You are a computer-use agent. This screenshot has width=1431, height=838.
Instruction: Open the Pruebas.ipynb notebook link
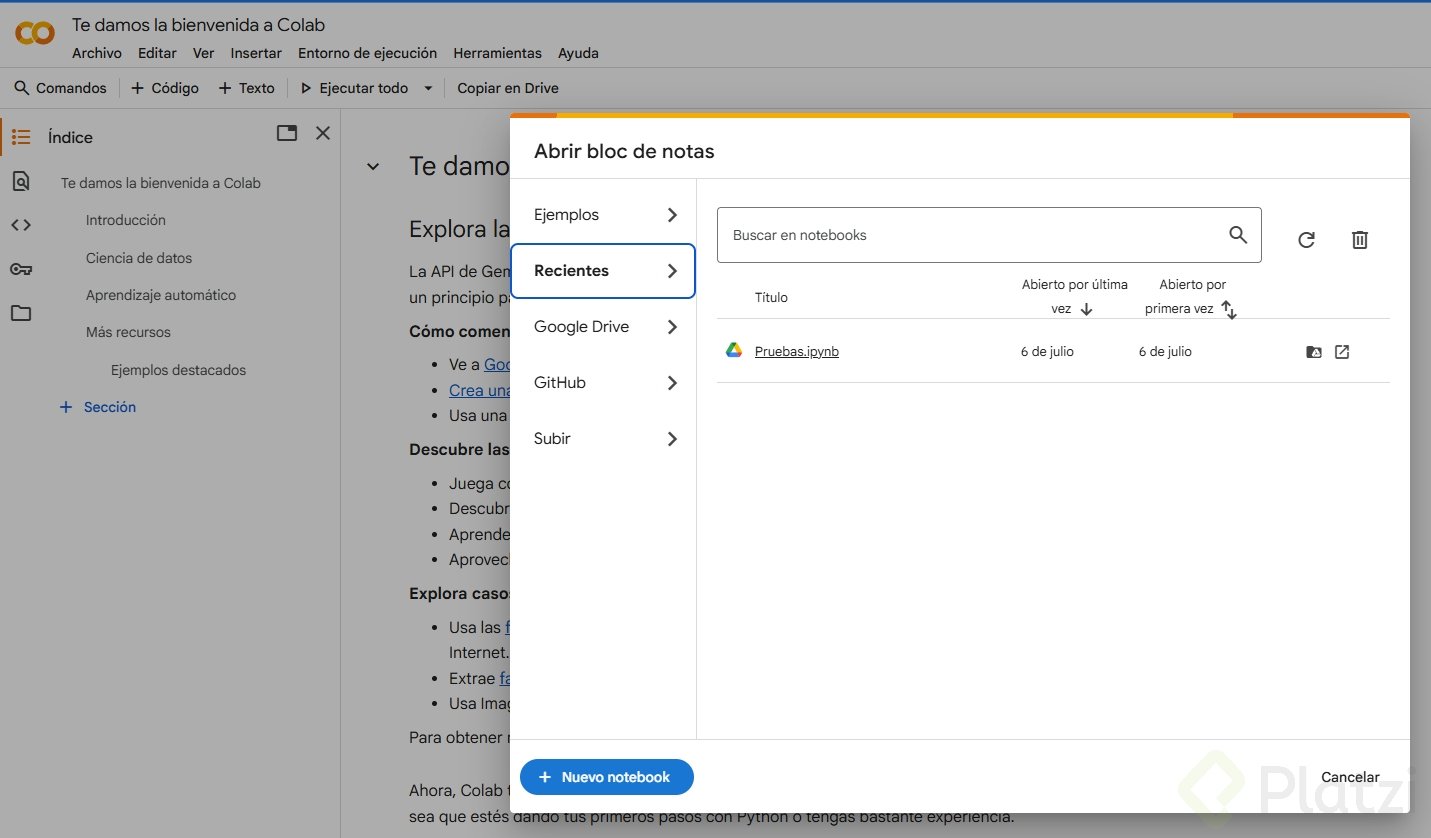point(796,352)
